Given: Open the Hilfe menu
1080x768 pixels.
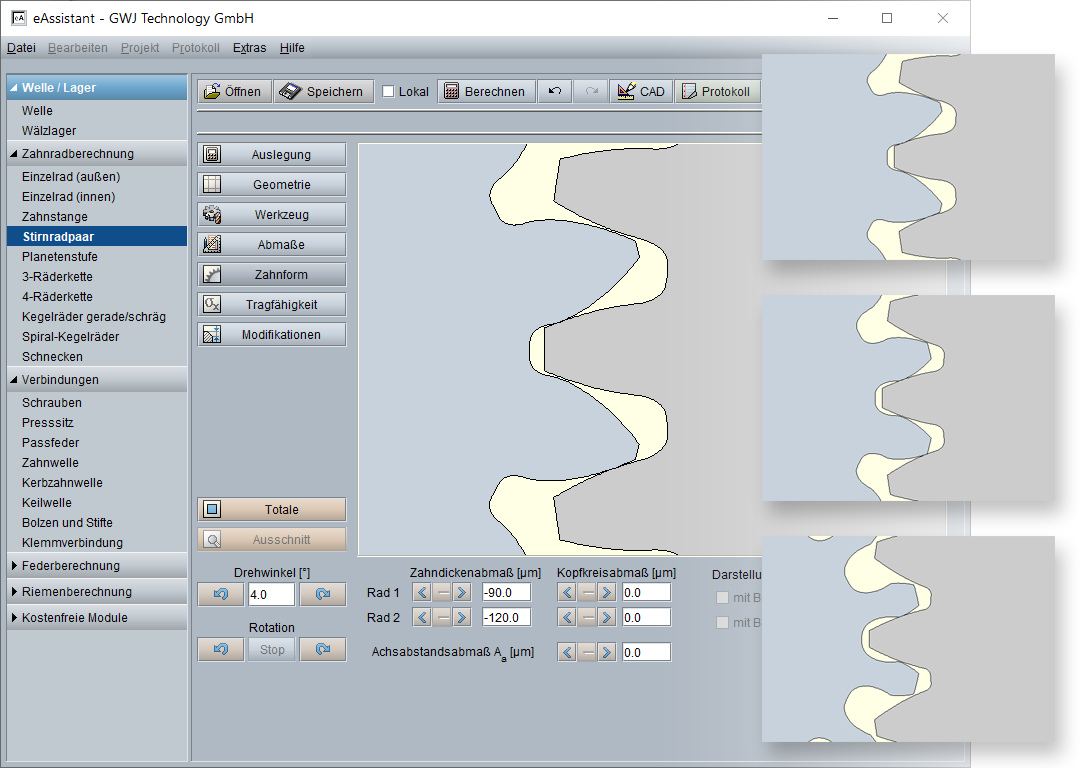Looking at the screenshot, I should point(292,48).
